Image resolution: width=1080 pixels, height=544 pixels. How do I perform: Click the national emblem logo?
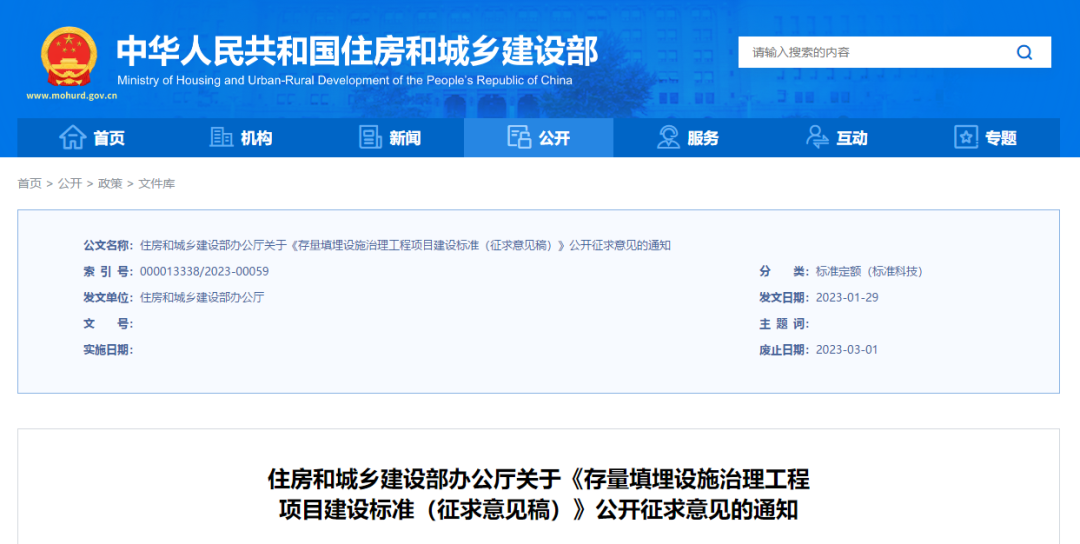(69, 56)
